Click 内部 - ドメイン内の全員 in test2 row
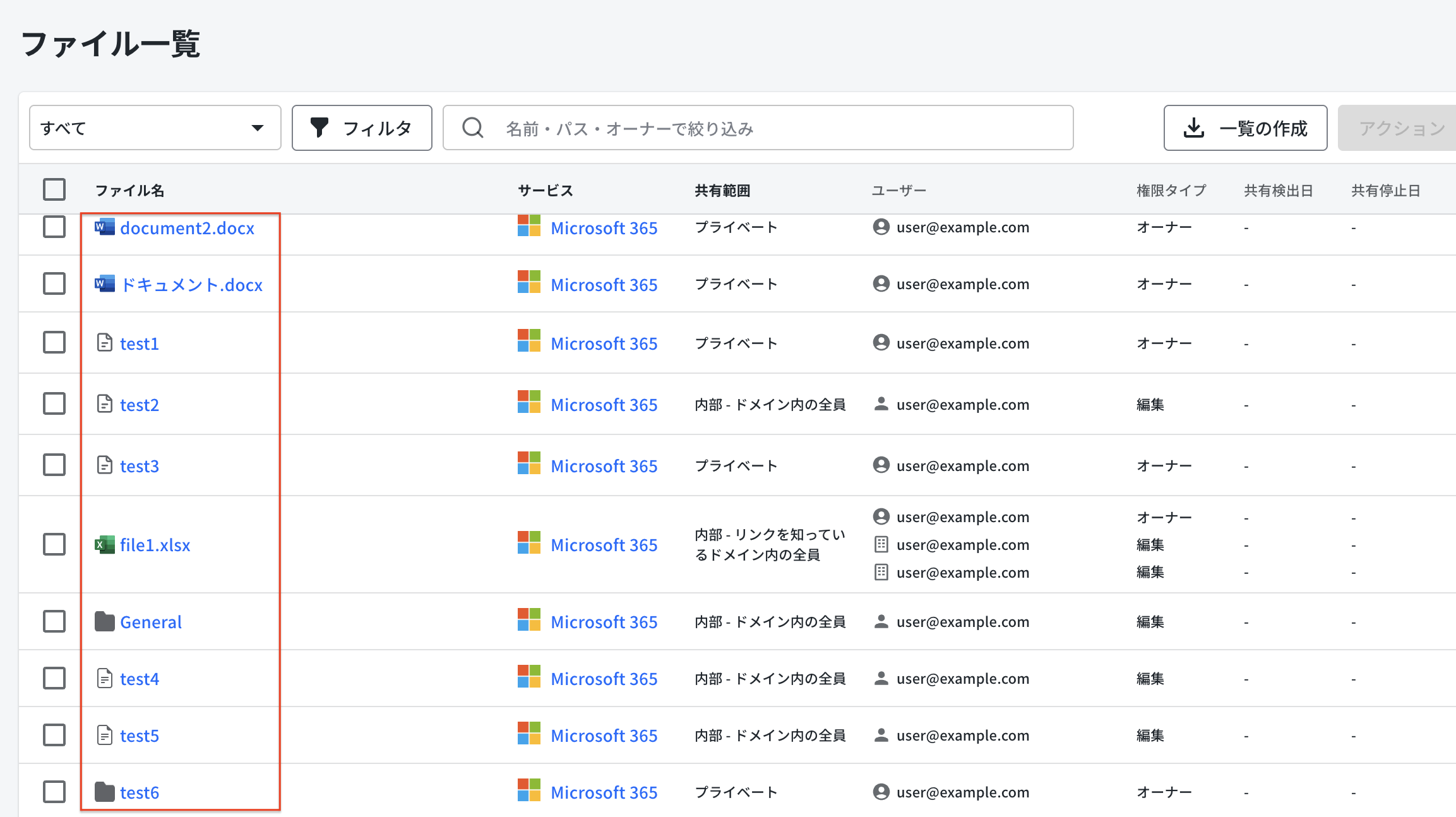This screenshot has height=817, width=1456. pos(770,404)
